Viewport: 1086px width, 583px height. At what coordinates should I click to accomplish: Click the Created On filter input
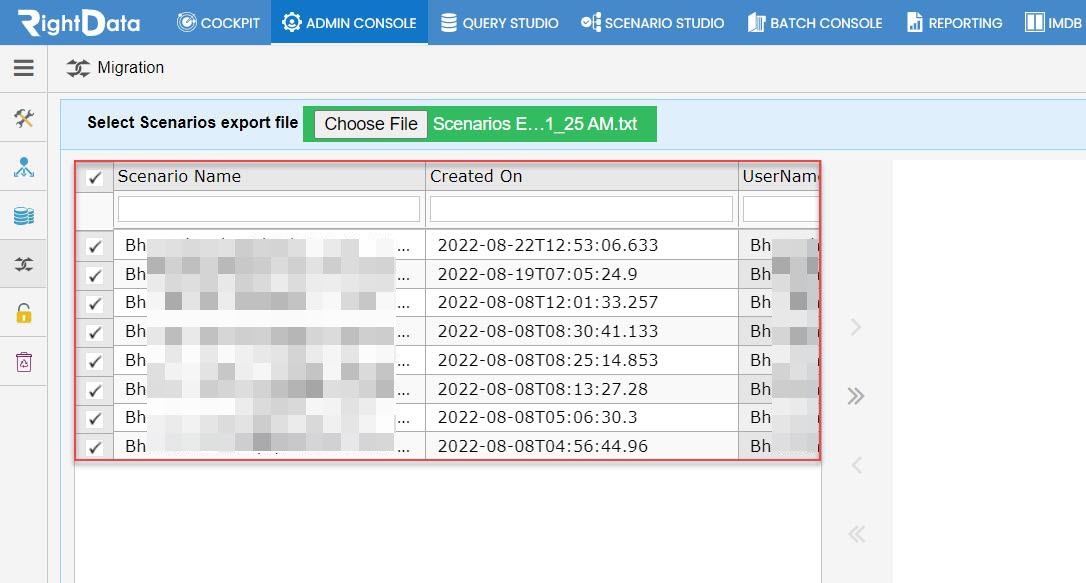click(x=581, y=209)
